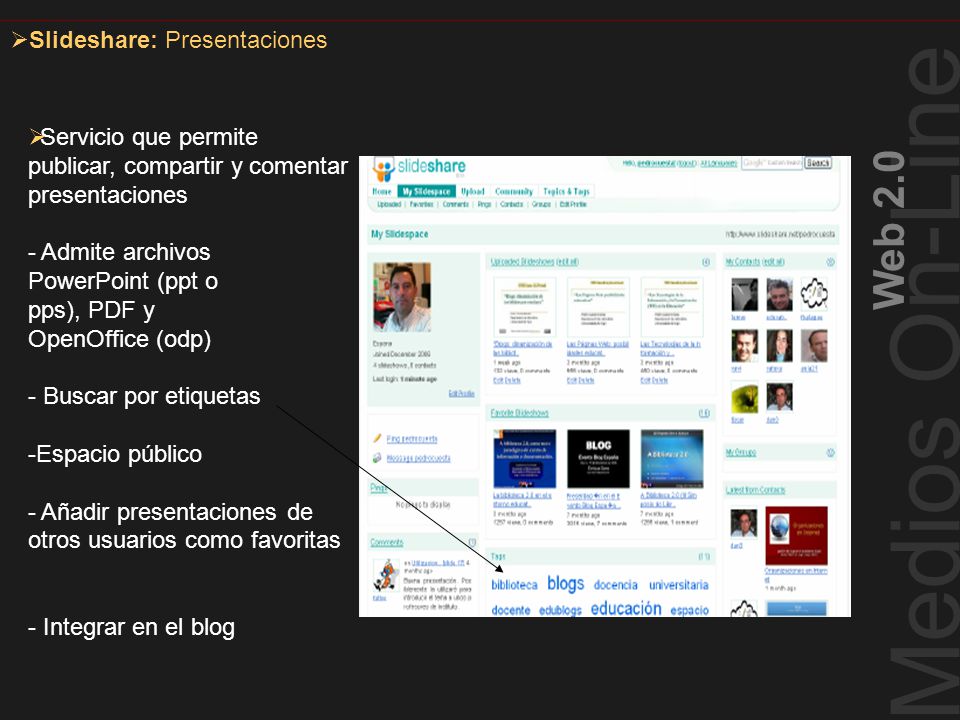Open Uploaded submenu link
The width and height of the screenshot is (960, 720).
[389, 204]
